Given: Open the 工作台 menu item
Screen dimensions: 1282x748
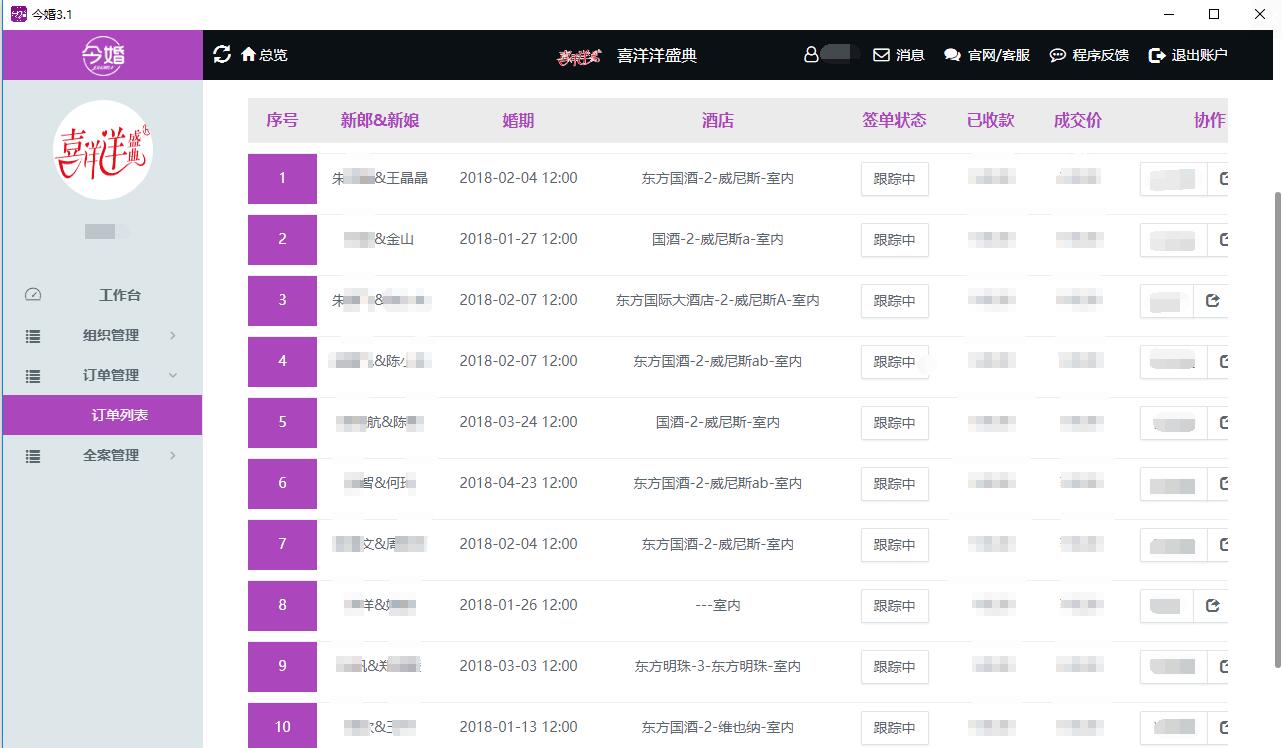Looking at the screenshot, I should point(120,295).
